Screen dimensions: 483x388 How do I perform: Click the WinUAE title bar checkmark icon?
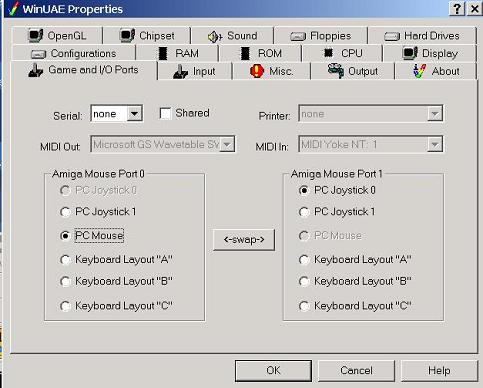13,9
